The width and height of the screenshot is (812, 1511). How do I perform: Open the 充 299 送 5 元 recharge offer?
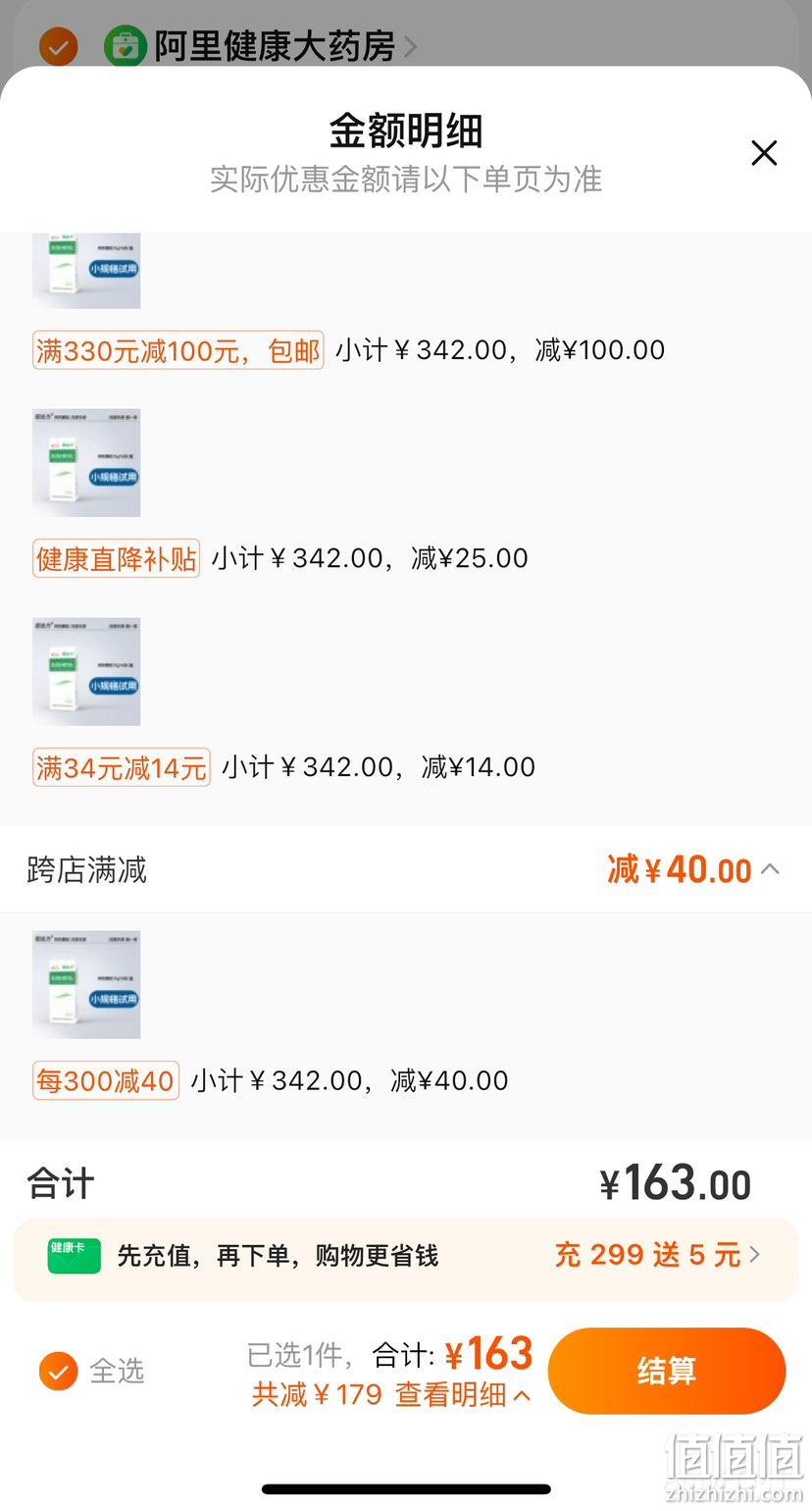657,1255
